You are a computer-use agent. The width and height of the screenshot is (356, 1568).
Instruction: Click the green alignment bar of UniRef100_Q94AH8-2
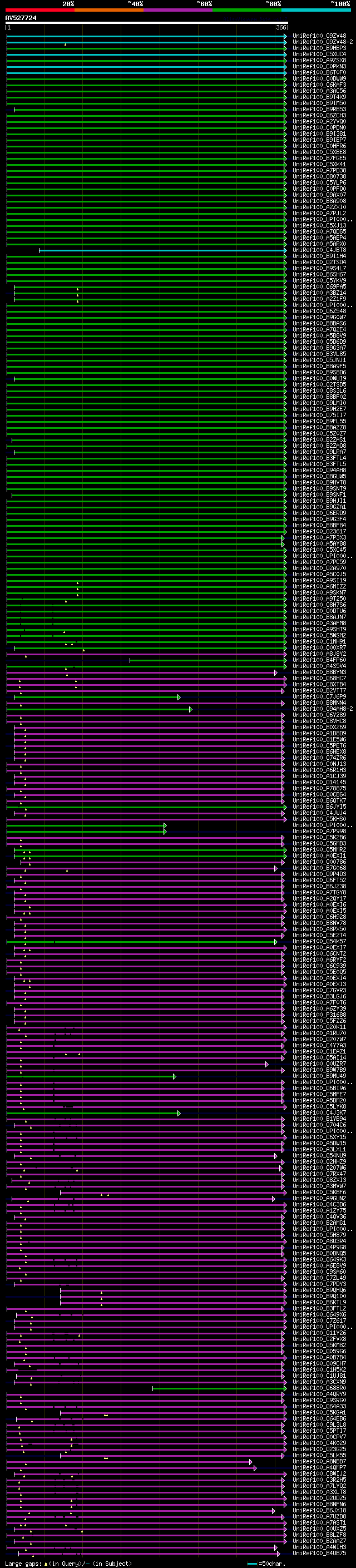coord(99,709)
